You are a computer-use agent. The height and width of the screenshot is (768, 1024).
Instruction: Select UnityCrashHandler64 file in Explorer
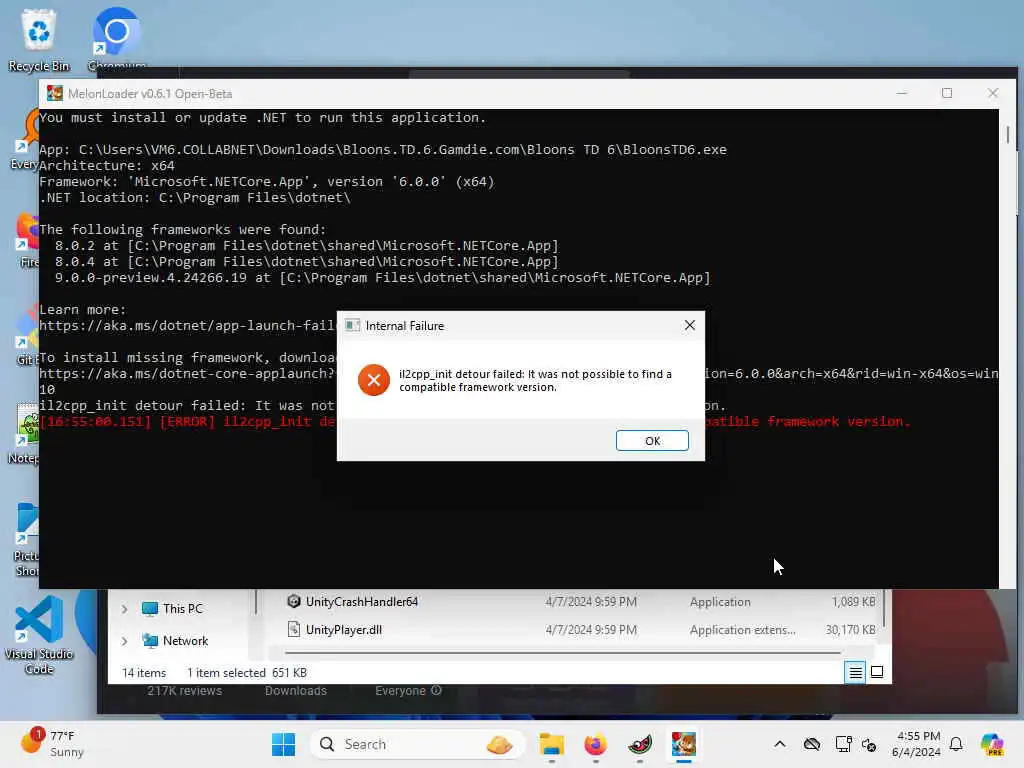tap(362, 601)
